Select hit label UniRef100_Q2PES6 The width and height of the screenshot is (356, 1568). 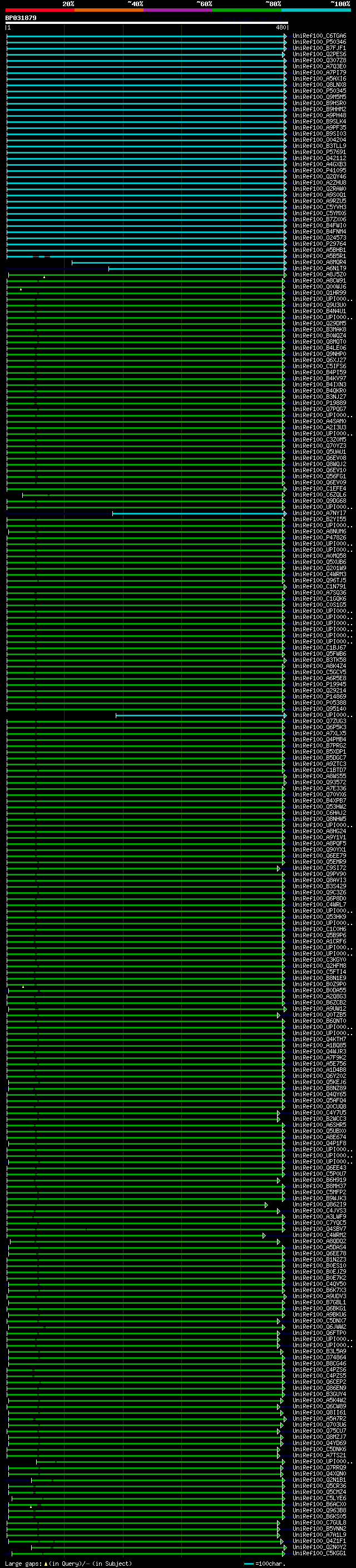319,55
